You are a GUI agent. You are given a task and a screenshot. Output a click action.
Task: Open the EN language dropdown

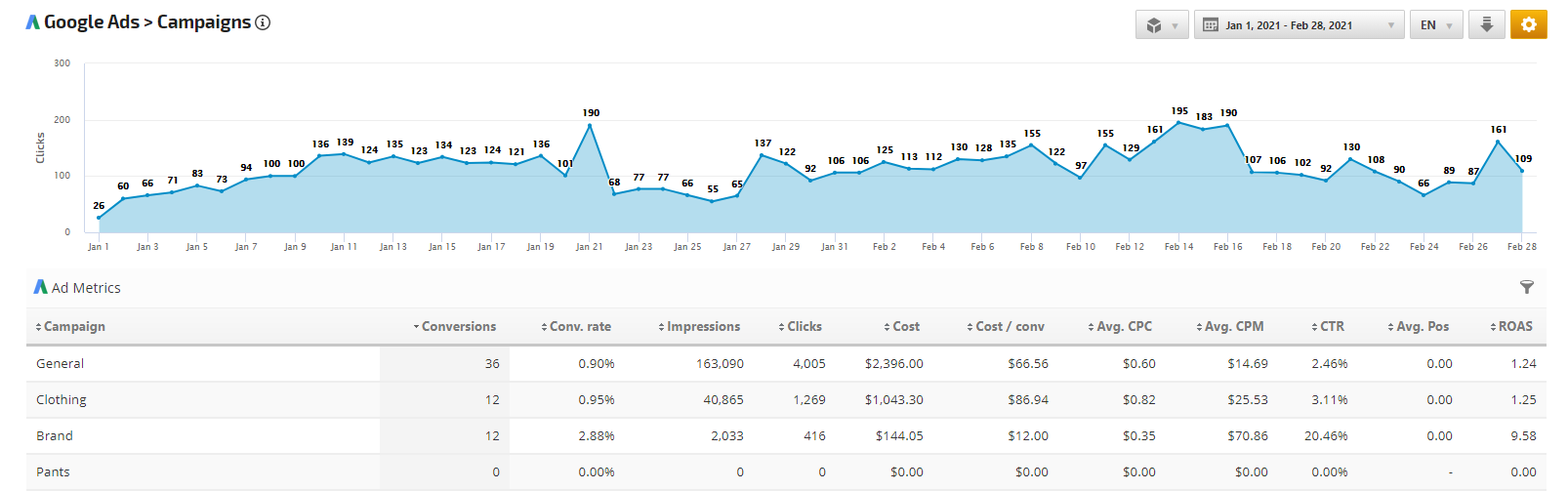[x=1435, y=25]
